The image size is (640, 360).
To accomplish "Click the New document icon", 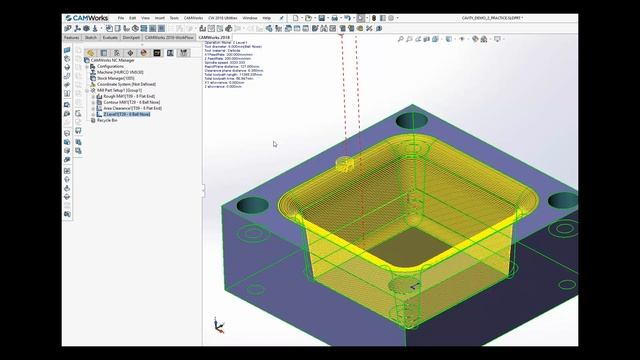I will (296, 18).
